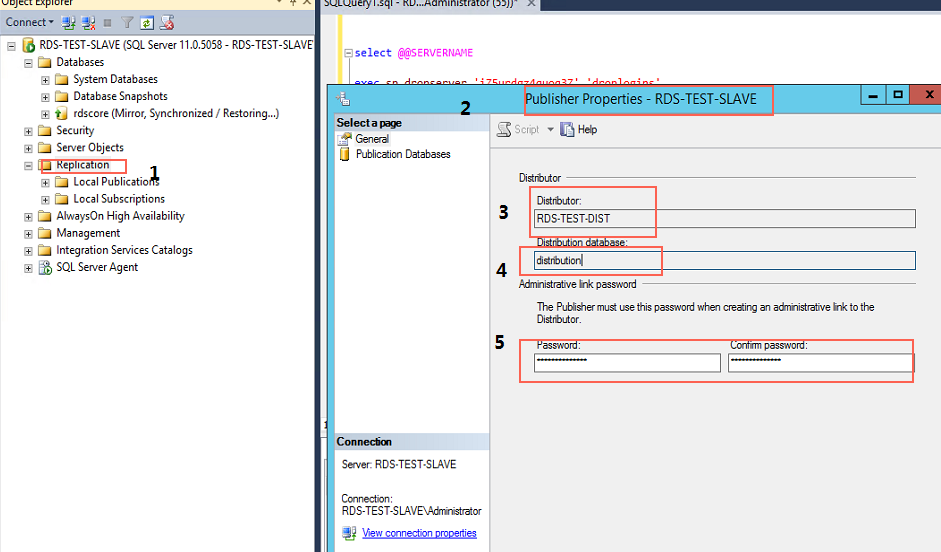The height and width of the screenshot is (552, 941).
Task: Click the Publication Databases page icon
Action: [x=344, y=155]
